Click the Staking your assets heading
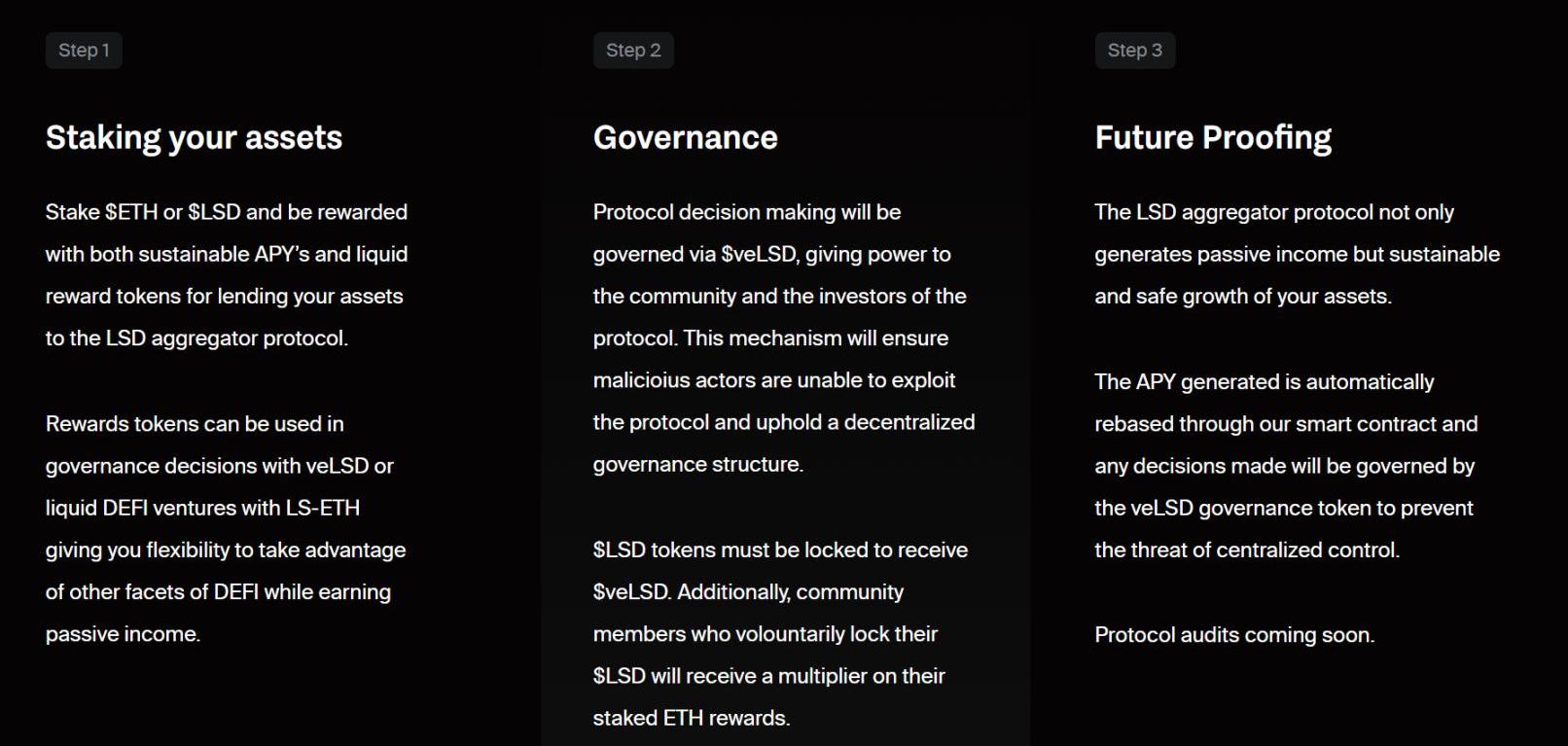This screenshot has width=1568, height=746. (194, 137)
